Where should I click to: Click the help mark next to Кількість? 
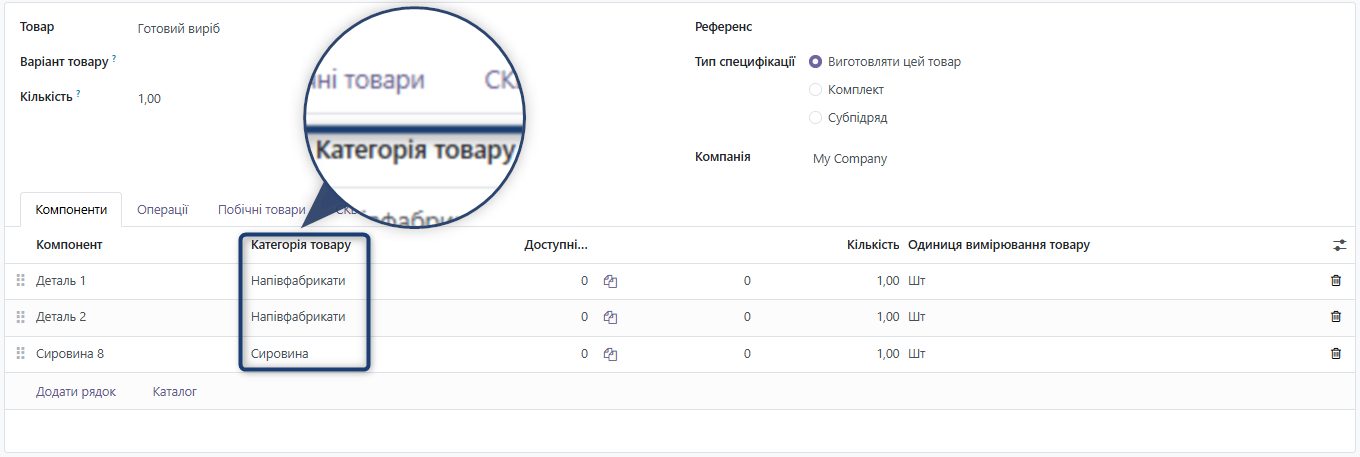tap(78, 94)
